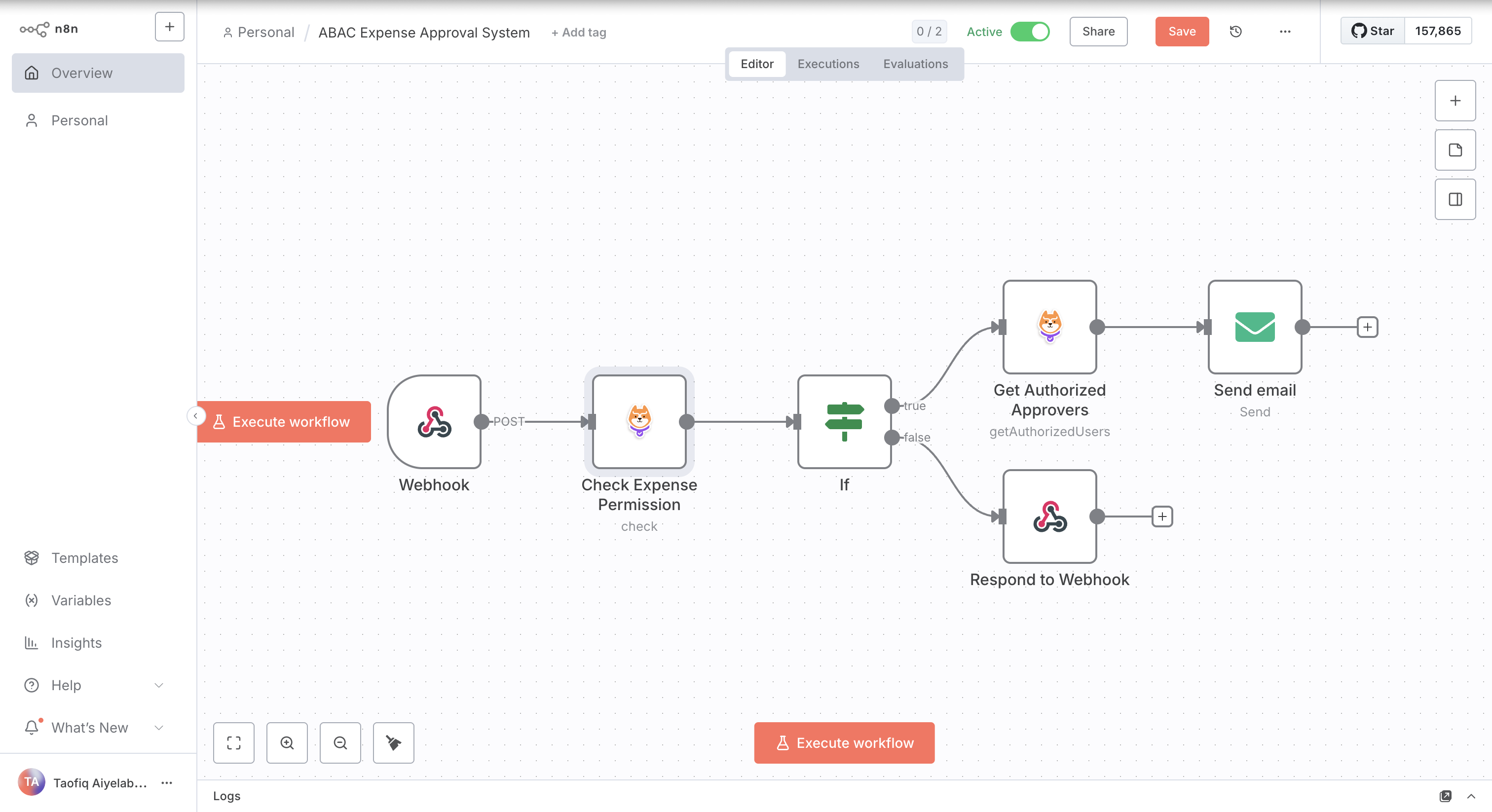This screenshot has width=1492, height=812.
Task: Open the Respond to Webhook node
Action: [x=1049, y=516]
